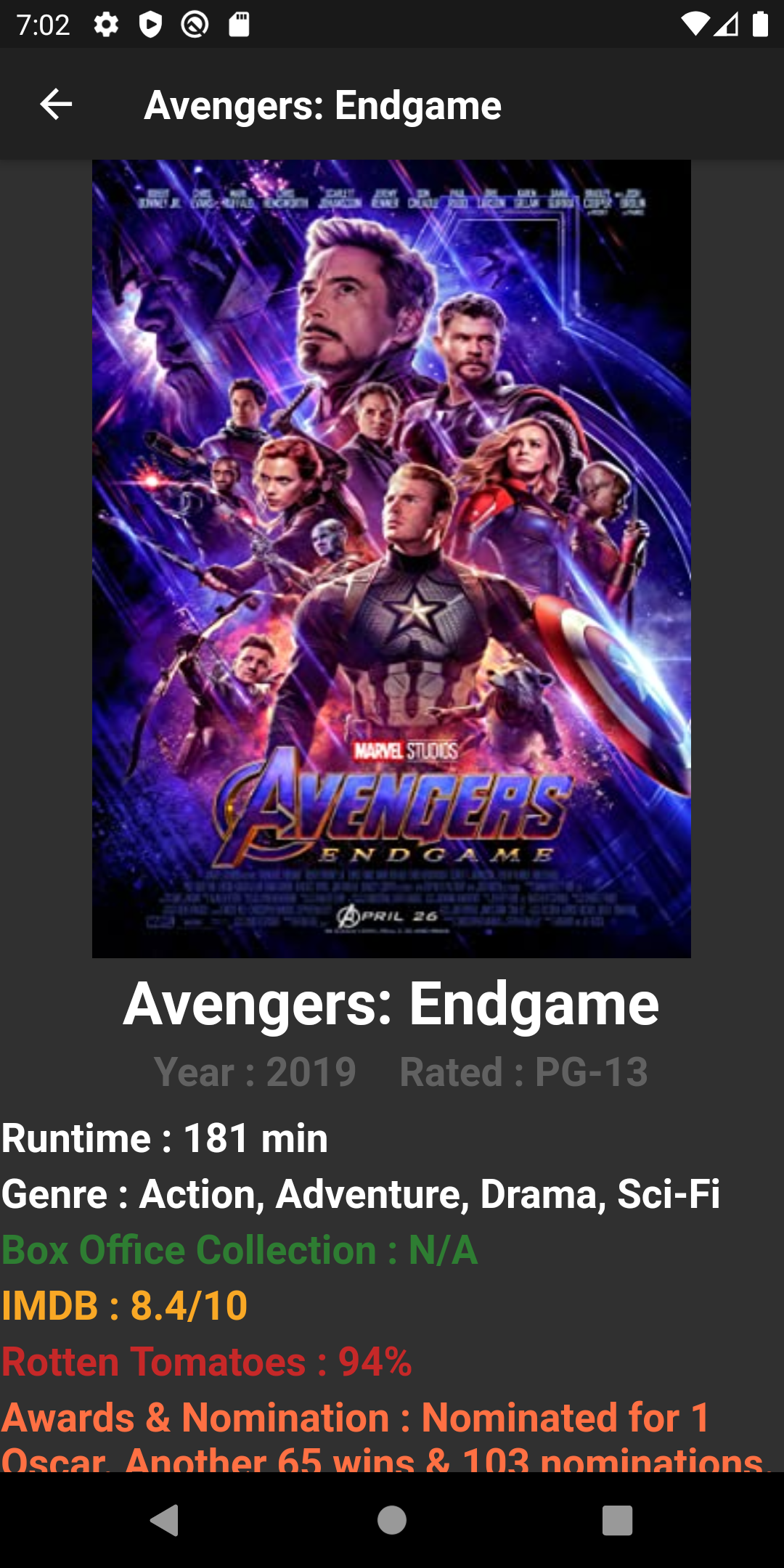Tap the settings gear status icon
Viewport: 784px width, 1568px height.
(x=106, y=25)
